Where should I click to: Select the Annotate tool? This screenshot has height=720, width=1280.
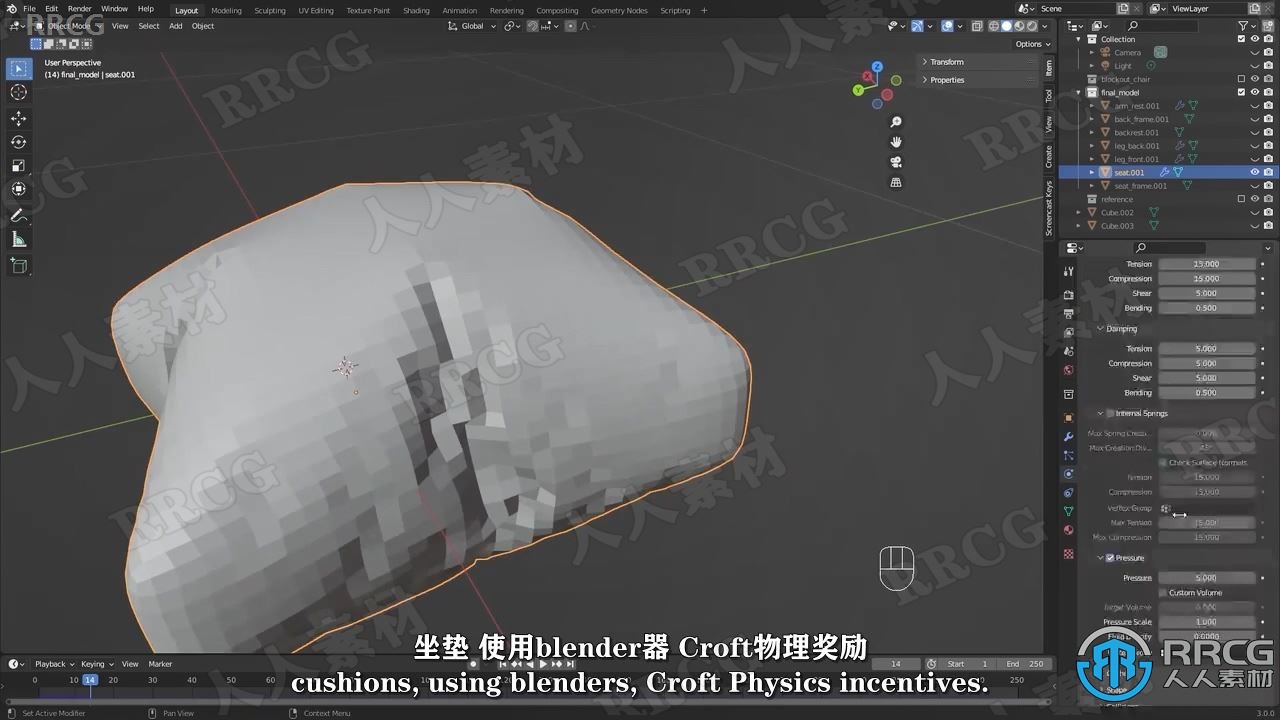[18, 215]
